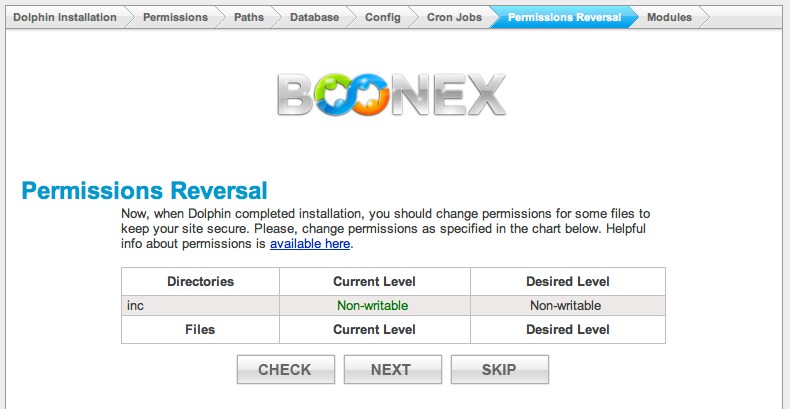Click 'Current Level' header in Files row

[x=374, y=330]
